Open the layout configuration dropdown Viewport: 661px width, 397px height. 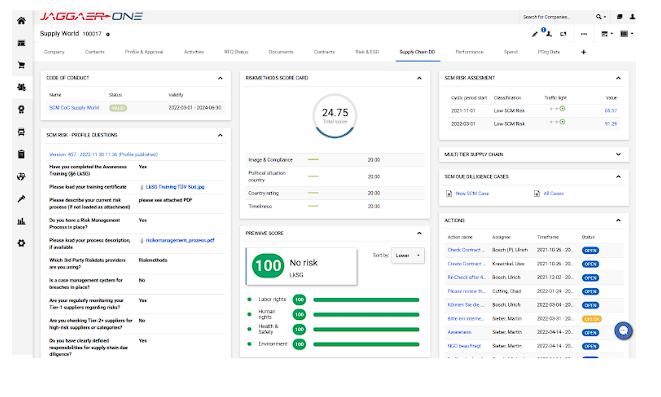point(607,34)
